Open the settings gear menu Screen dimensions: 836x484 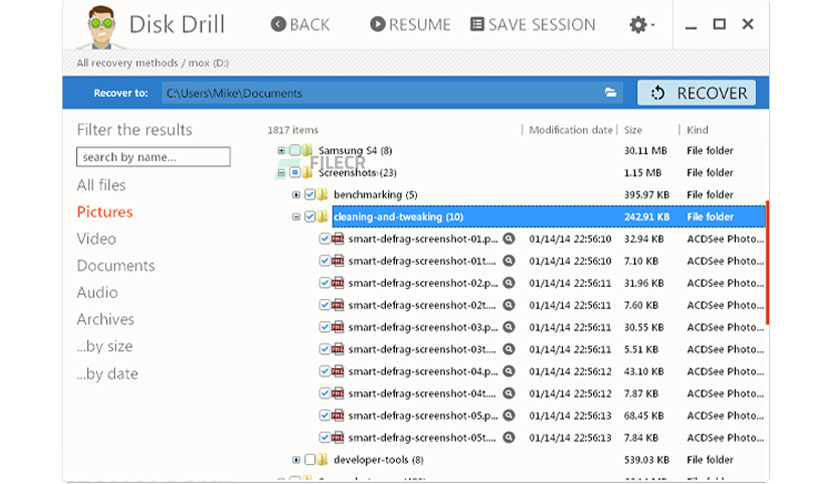pyautogui.click(x=641, y=25)
